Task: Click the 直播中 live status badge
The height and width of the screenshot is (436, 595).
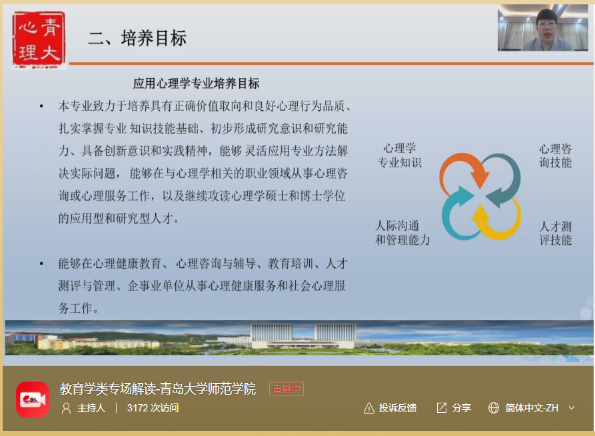Action: click(x=286, y=389)
